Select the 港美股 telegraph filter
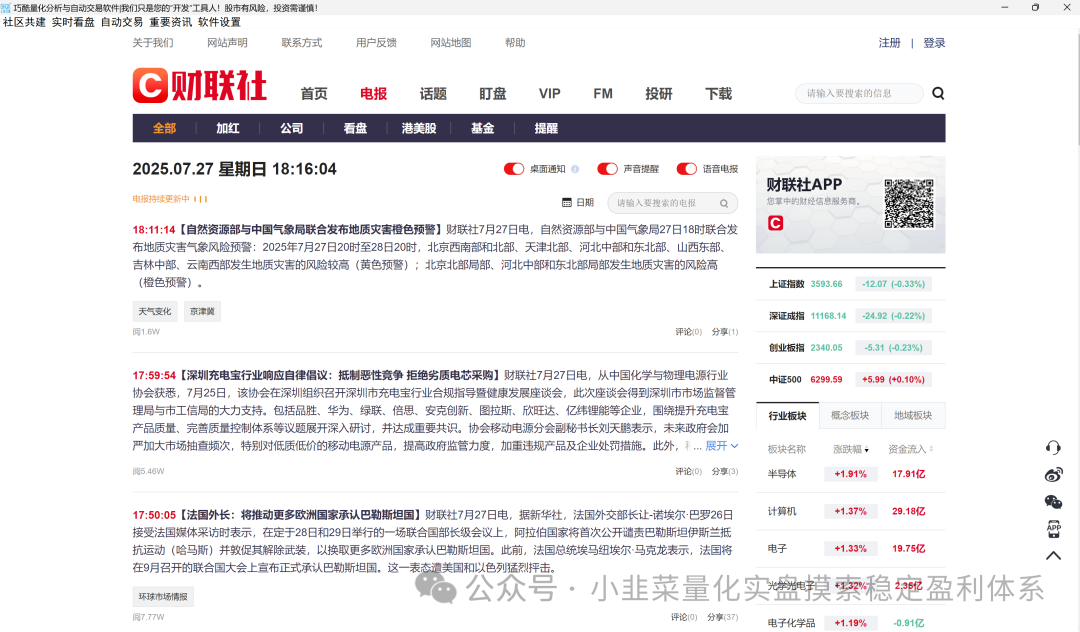 (x=419, y=128)
